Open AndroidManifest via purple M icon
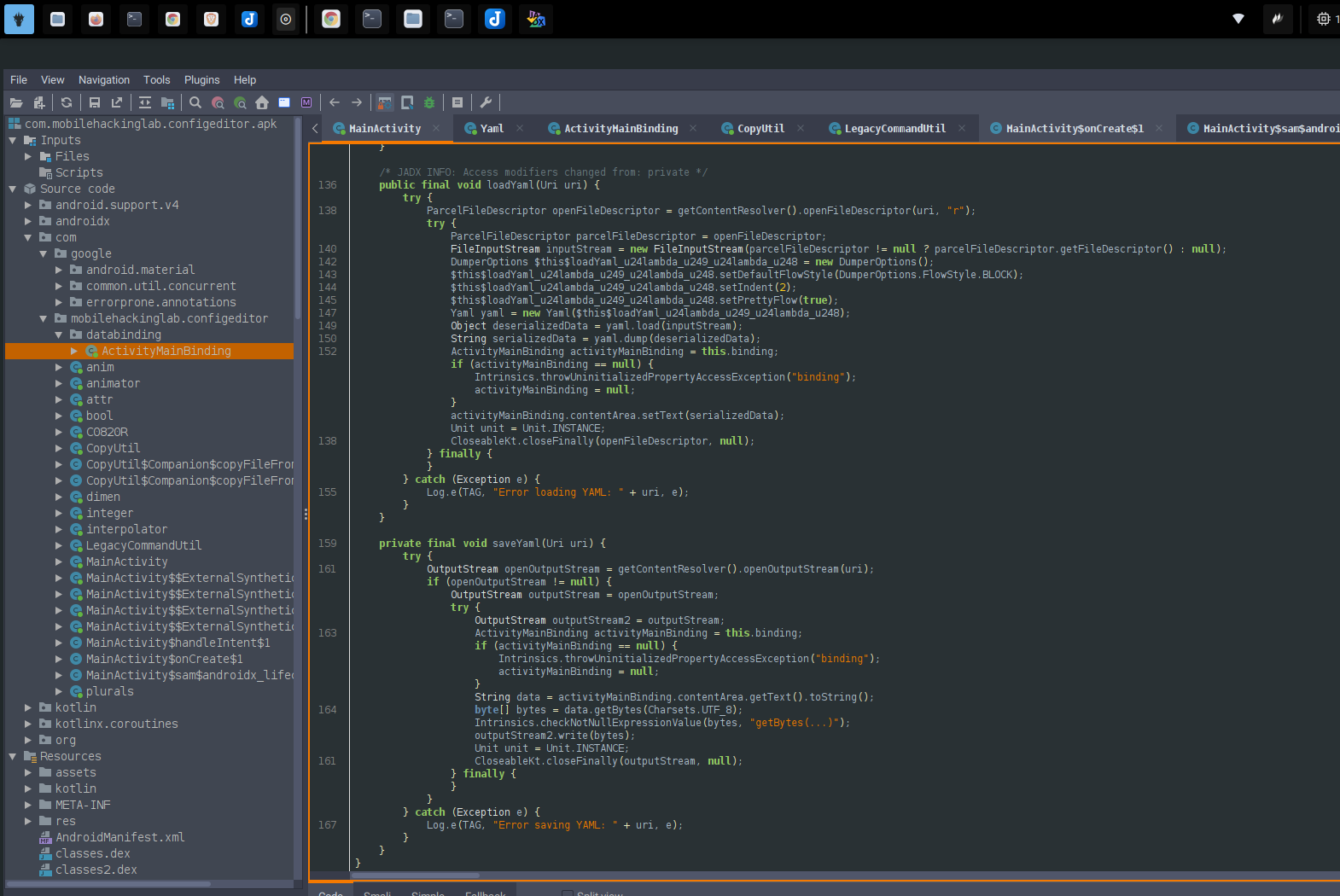This screenshot has height=896, width=1340. click(x=306, y=102)
